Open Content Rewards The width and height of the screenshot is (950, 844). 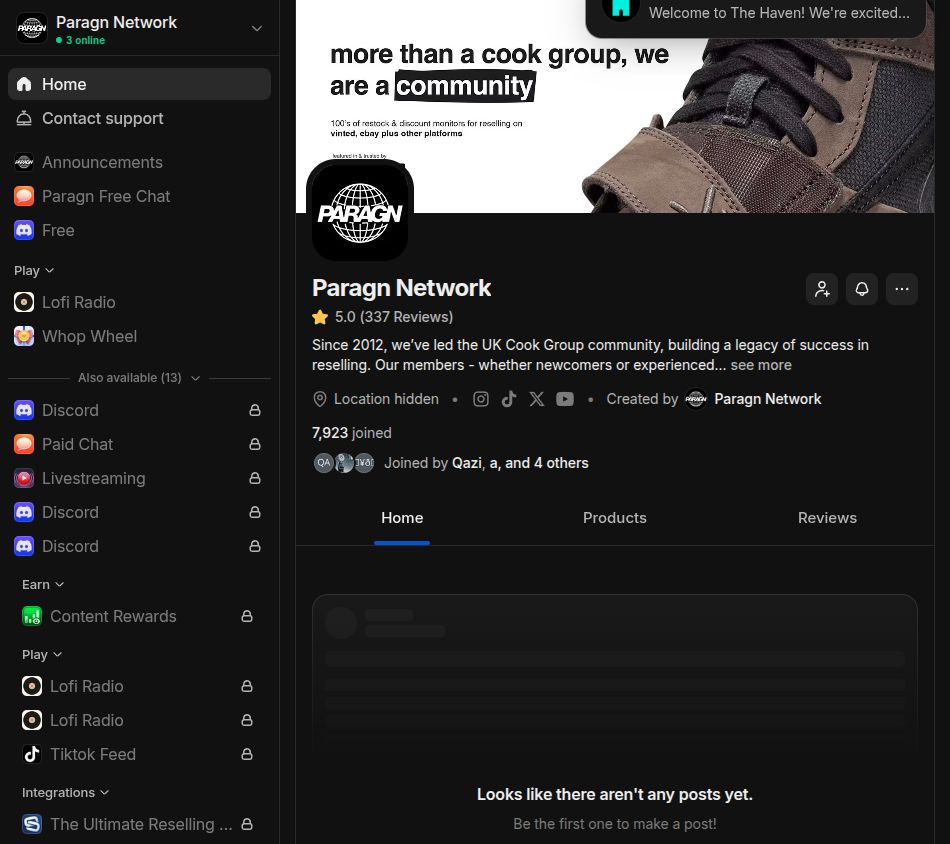click(x=139, y=616)
